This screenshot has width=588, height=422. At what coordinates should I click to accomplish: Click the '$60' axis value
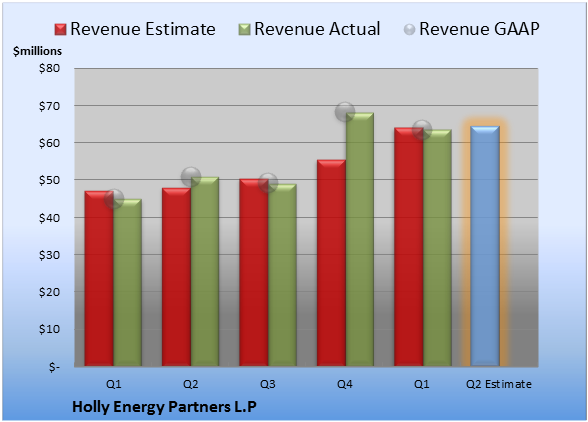49,143
